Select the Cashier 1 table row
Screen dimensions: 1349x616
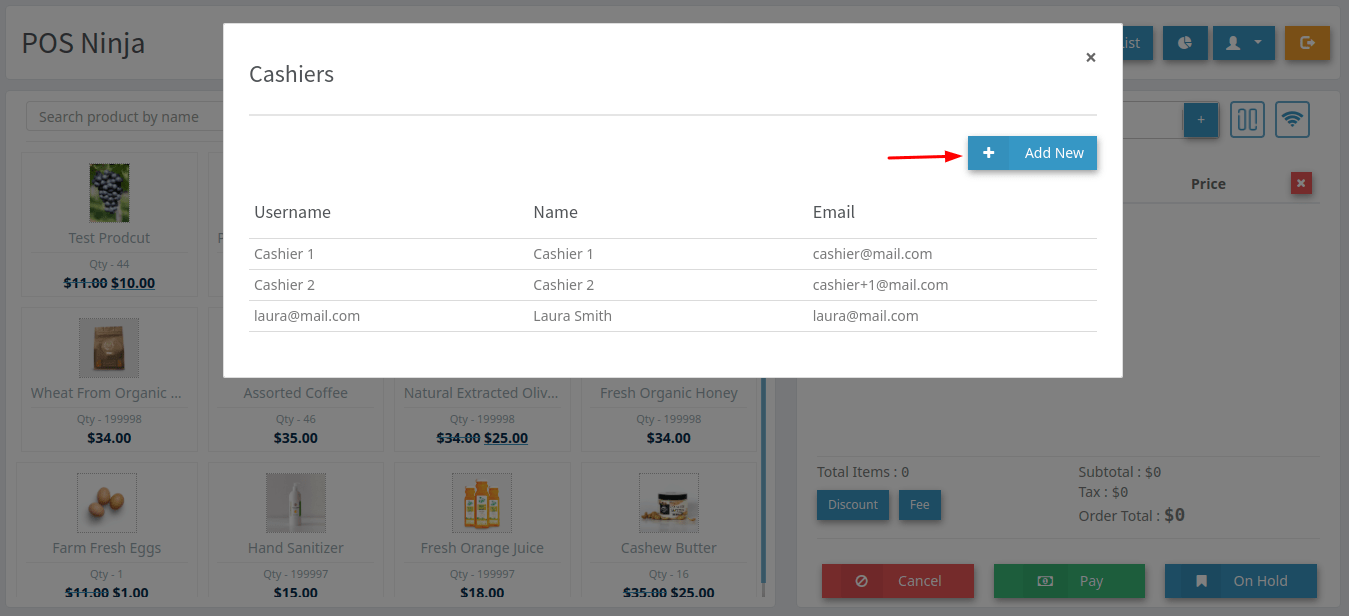(672, 254)
